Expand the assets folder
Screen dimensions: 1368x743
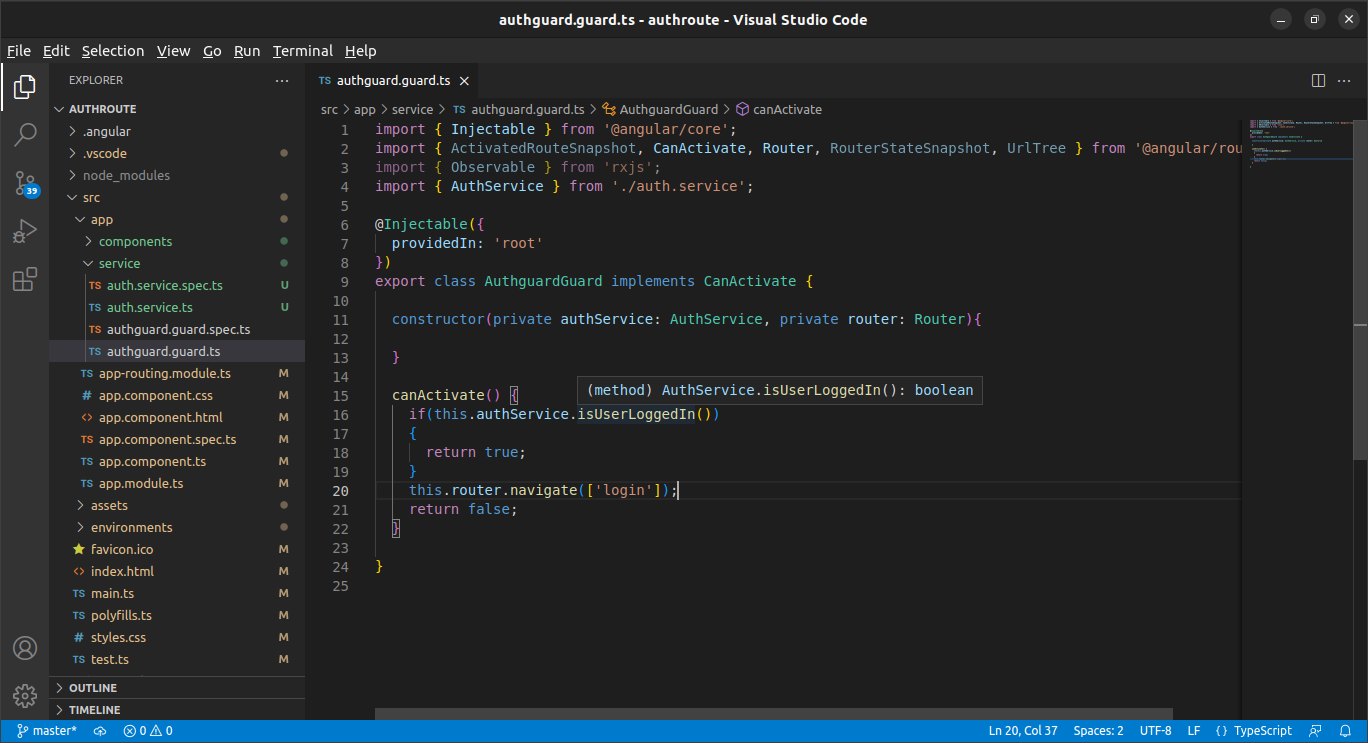point(177,505)
